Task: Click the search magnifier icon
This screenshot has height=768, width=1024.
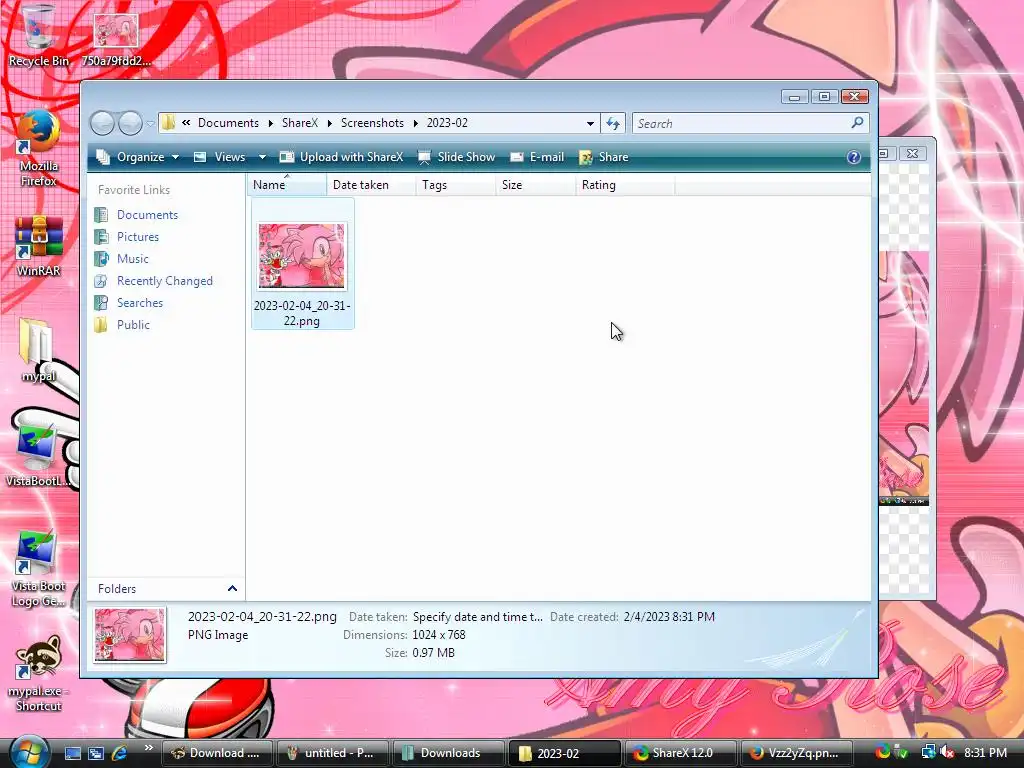Action: [857, 123]
